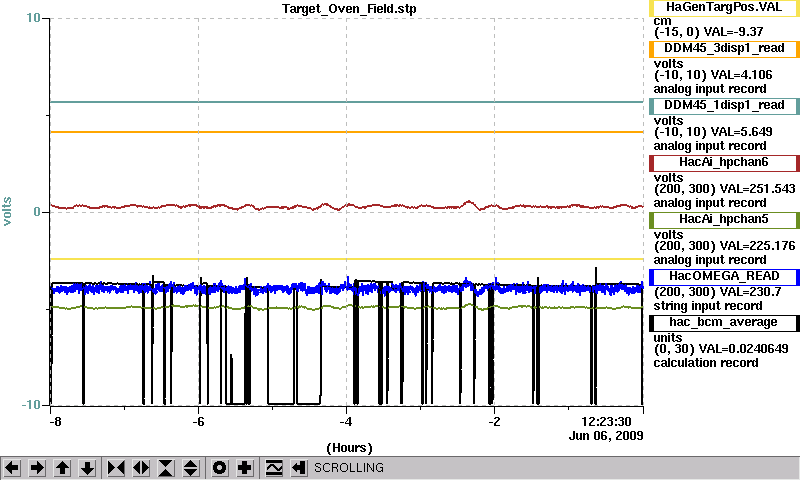Click VAL=-9.37 reading under HaGenTargPos.VAL
The image size is (800, 480).
coord(733,32)
